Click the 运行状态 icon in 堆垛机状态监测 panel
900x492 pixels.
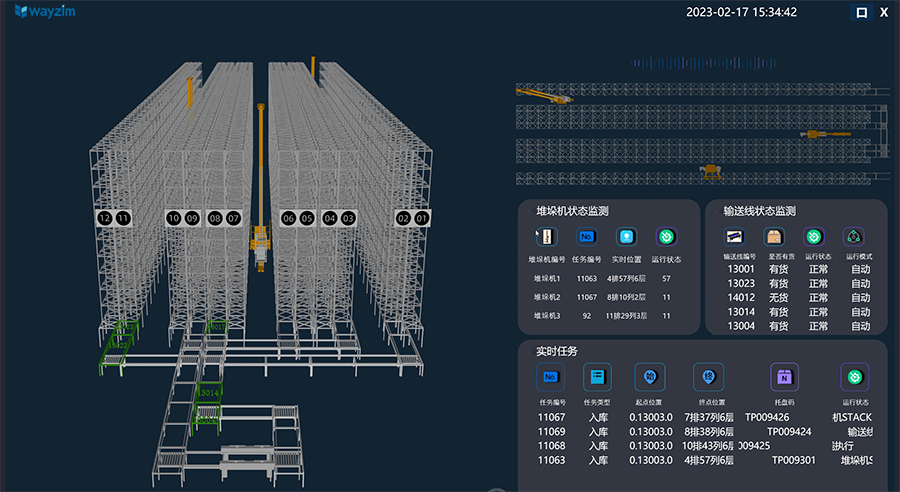pos(666,237)
